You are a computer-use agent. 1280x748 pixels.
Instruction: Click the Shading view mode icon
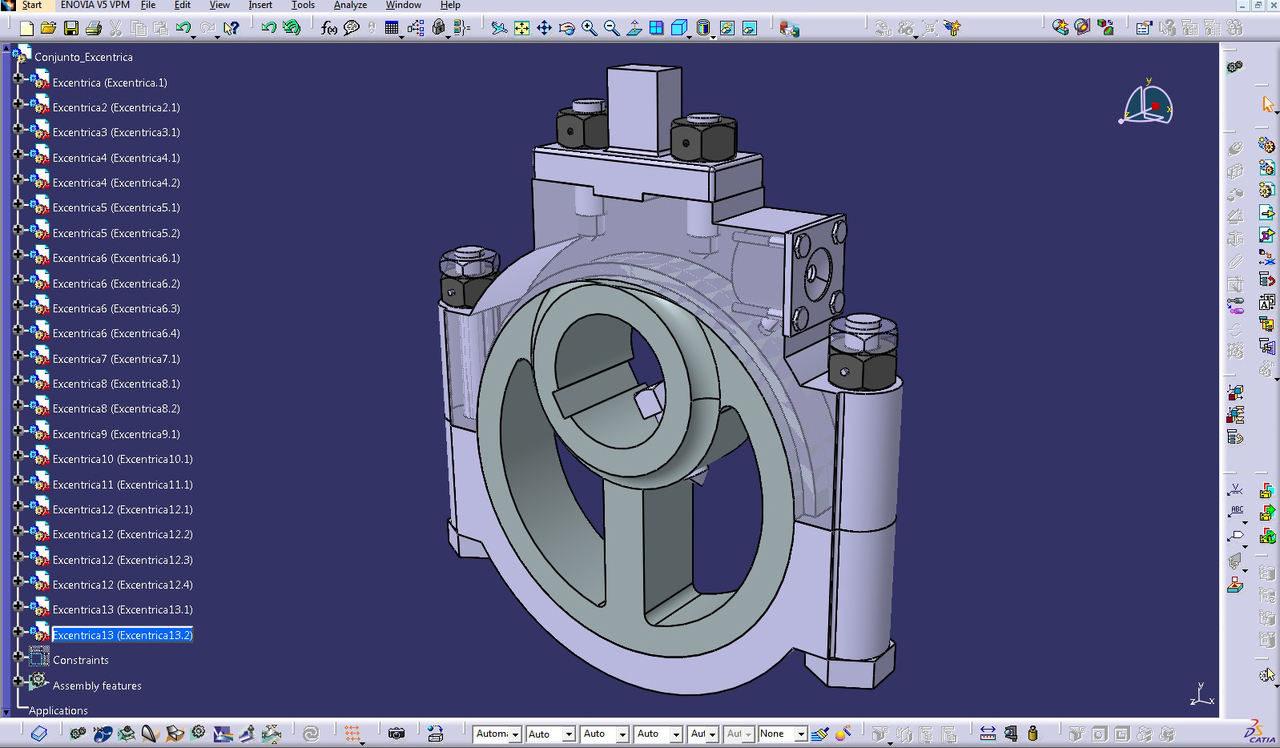(703, 29)
